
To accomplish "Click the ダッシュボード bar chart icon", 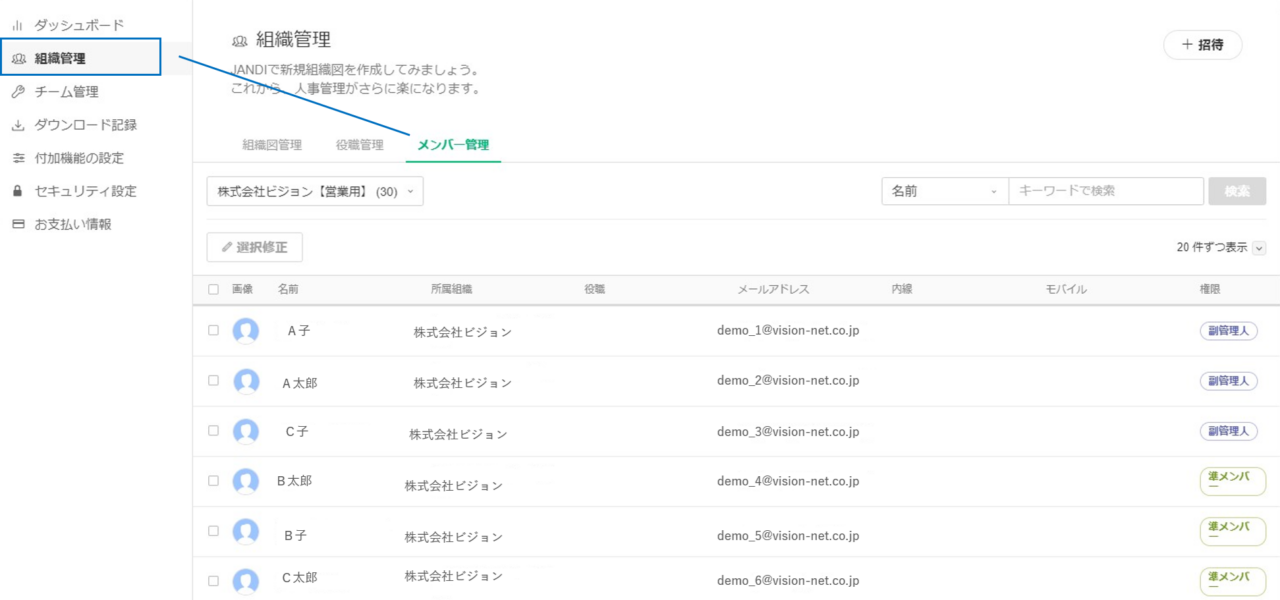I will point(17,25).
